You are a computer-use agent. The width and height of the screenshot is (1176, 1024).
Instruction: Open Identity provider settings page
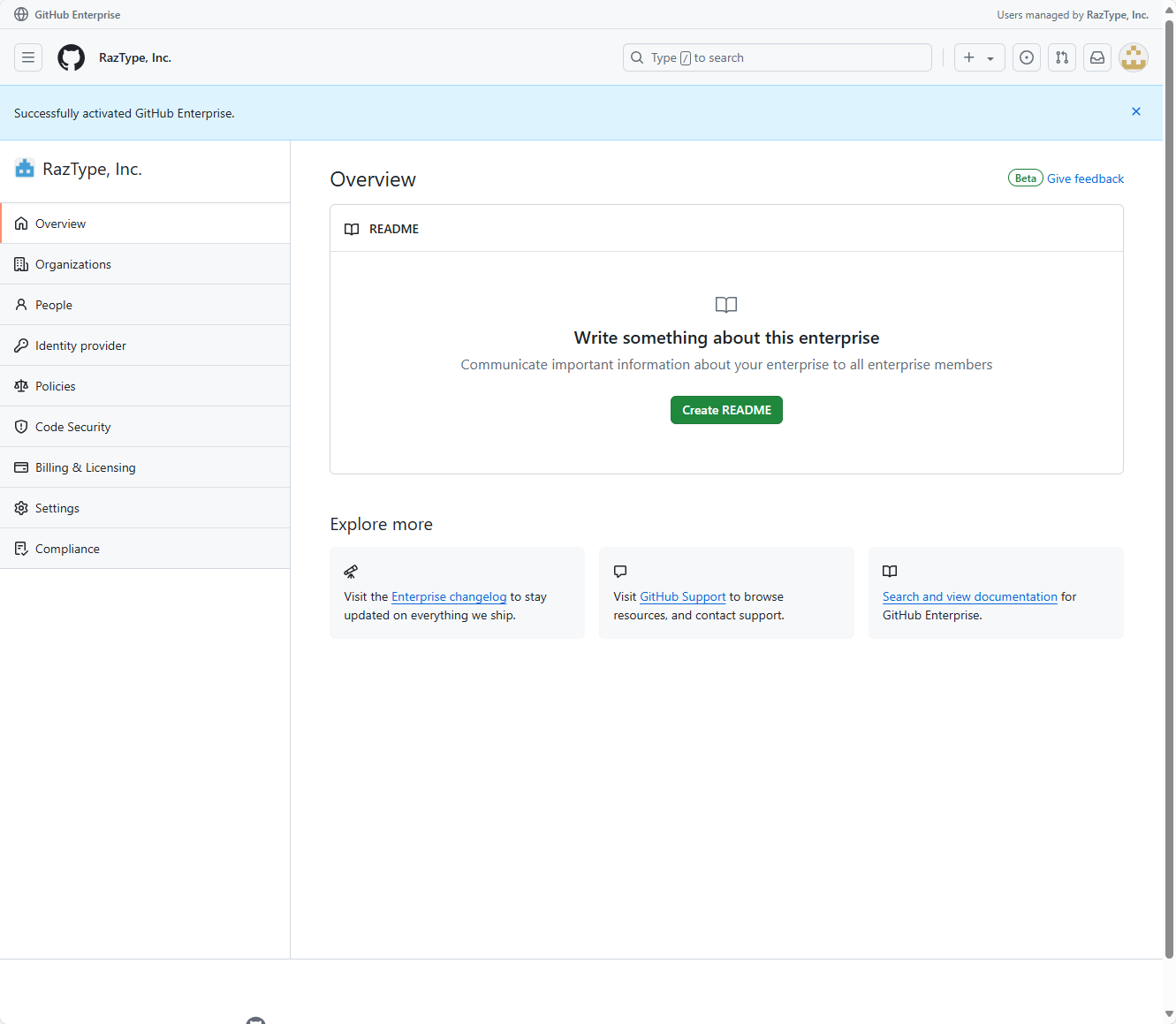tap(80, 345)
